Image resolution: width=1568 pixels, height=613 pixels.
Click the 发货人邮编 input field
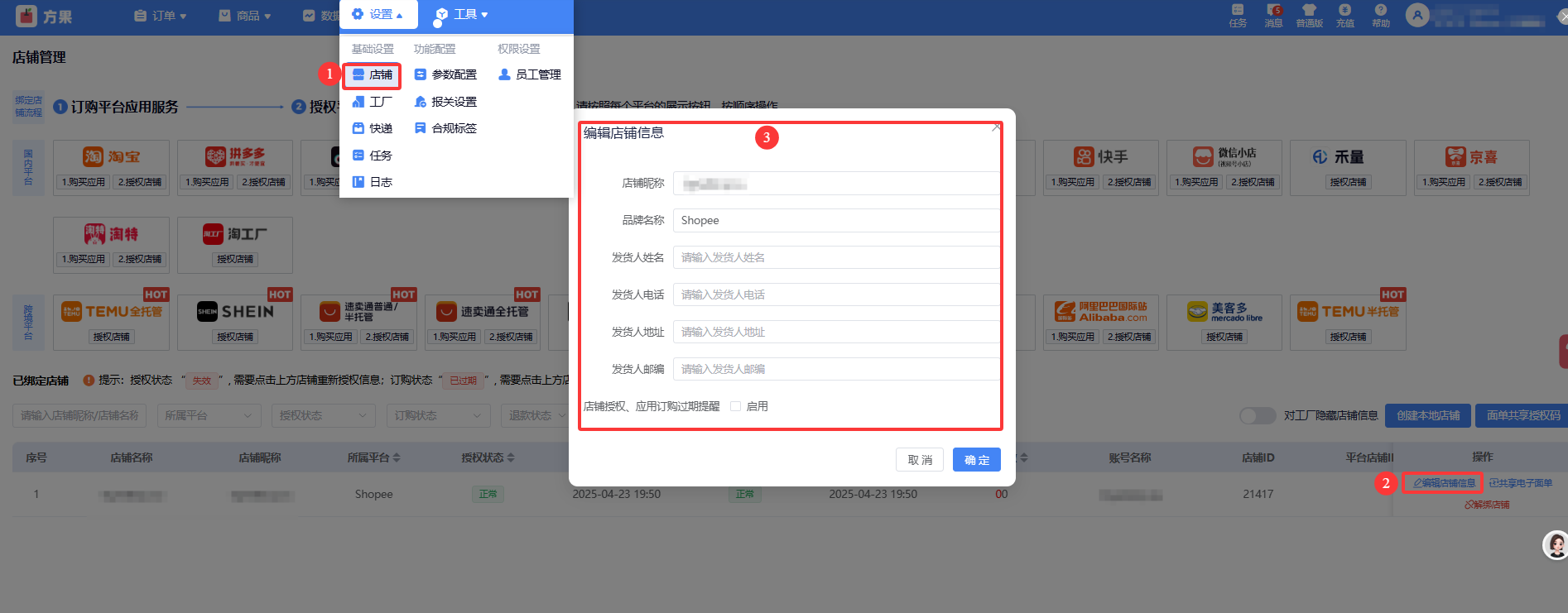836,369
